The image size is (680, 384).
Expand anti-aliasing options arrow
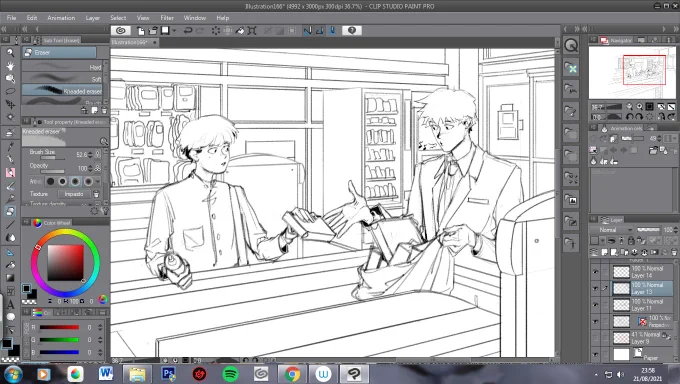(98, 181)
